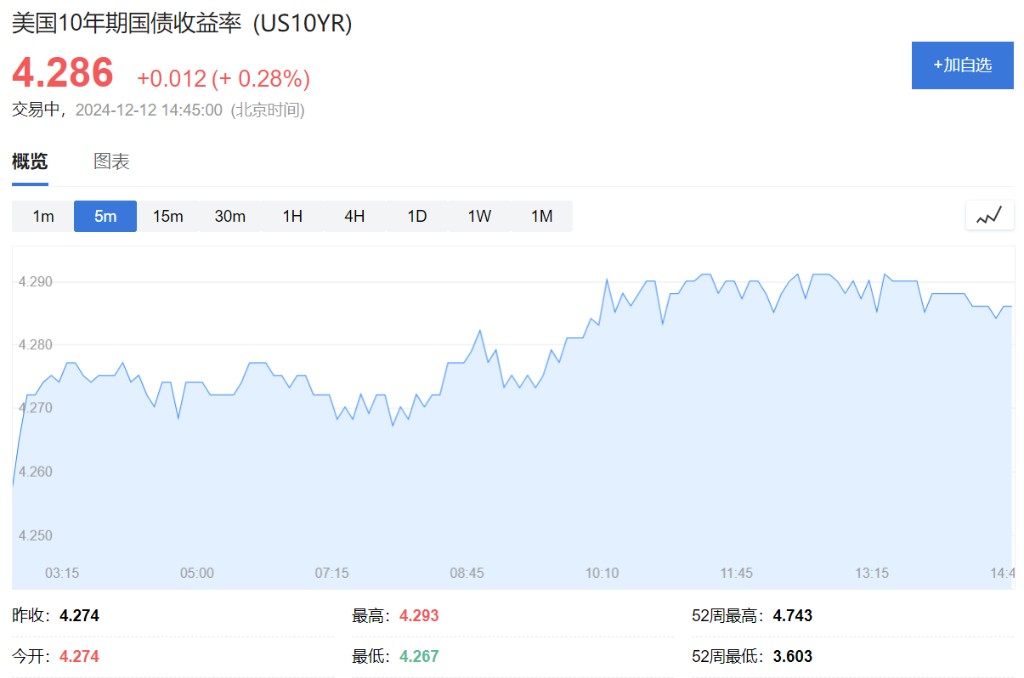The image size is (1024, 678).
Task: Click the line chart type icon
Action: pos(989,216)
